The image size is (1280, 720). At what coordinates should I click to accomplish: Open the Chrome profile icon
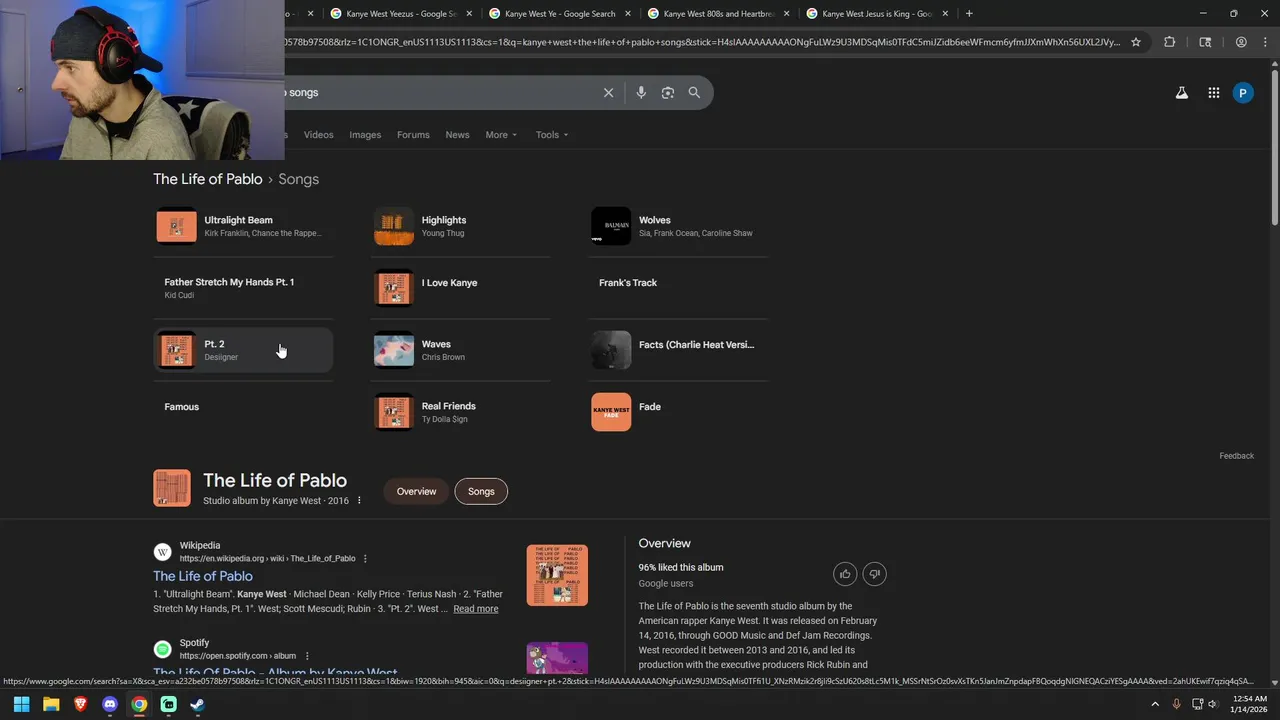[x=1241, y=42]
